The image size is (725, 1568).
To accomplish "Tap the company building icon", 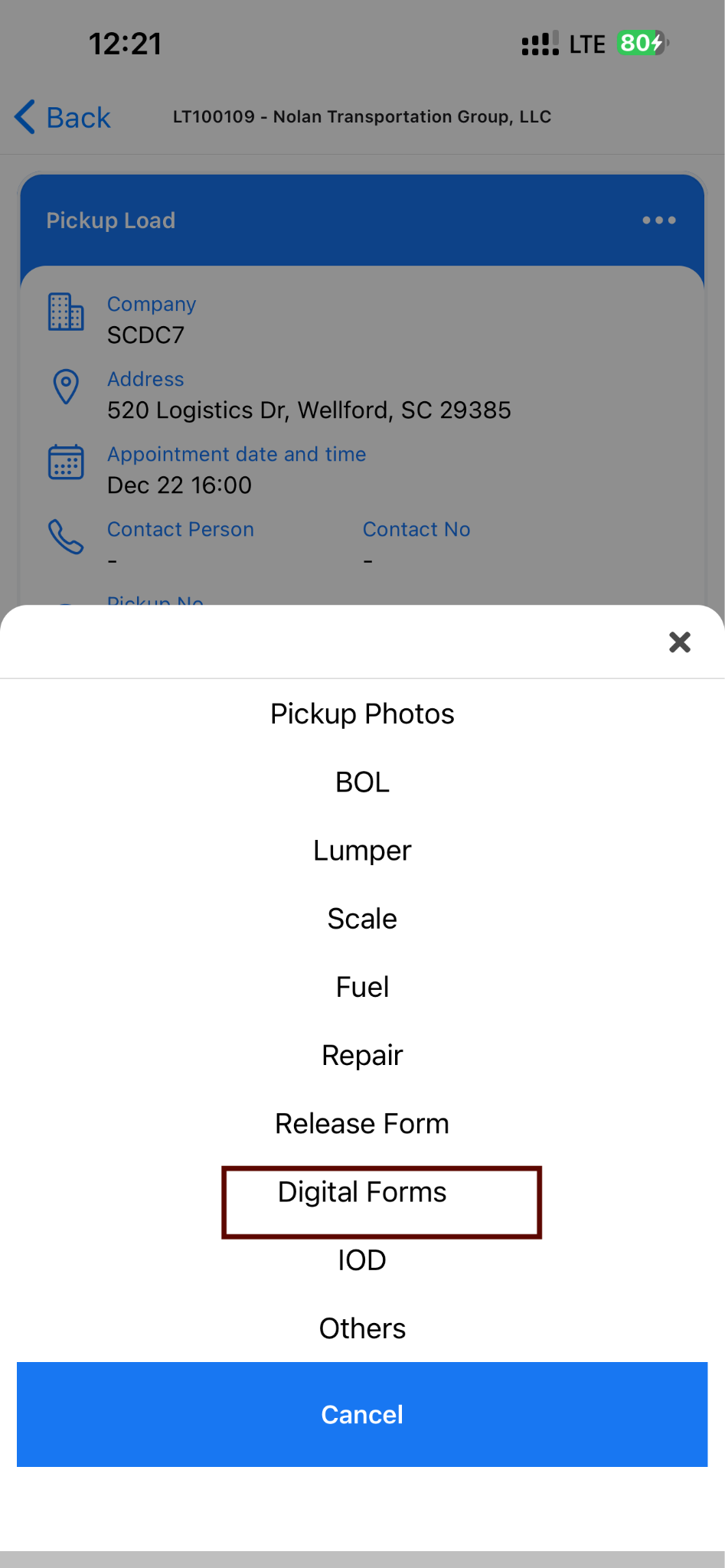I will (66, 312).
